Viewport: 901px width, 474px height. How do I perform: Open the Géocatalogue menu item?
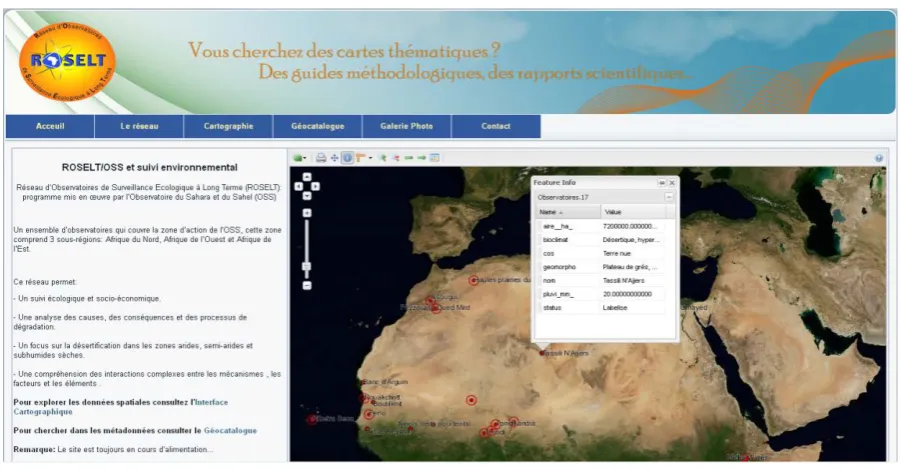(x=318, y=126)
